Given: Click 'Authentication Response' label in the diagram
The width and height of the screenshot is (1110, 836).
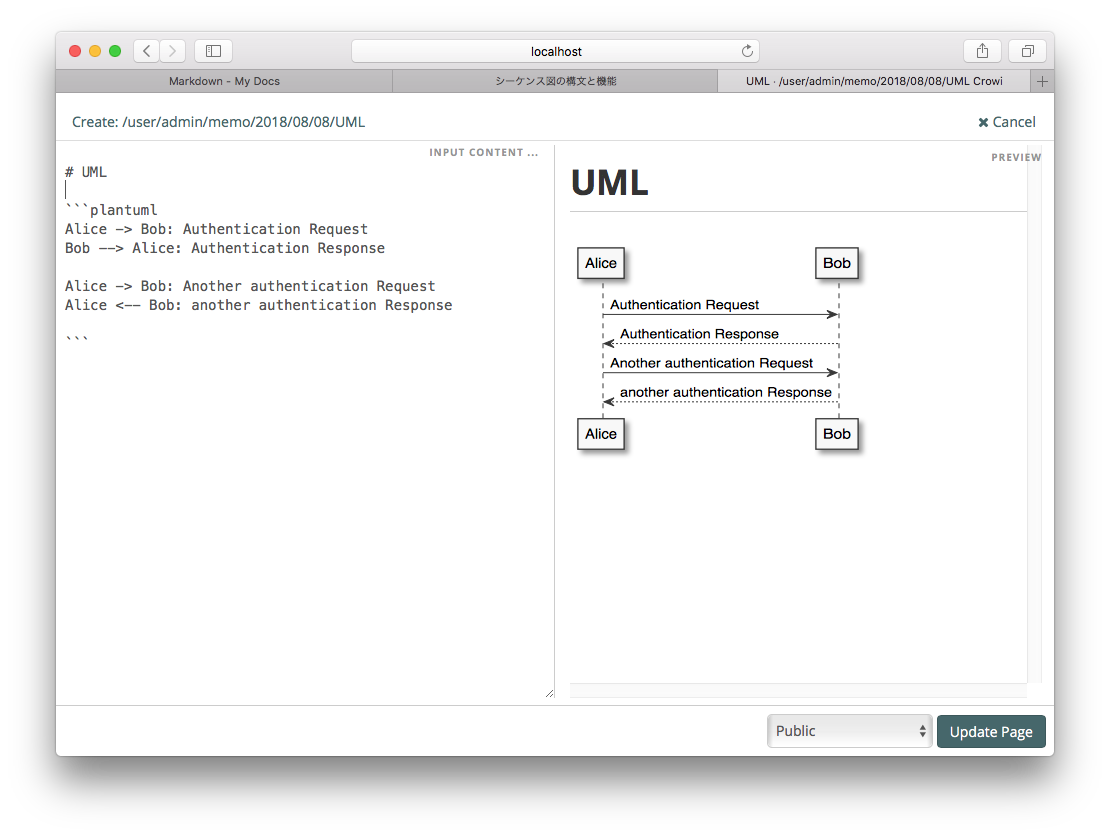Looking at the screenshot, I should pyautogui.click(x=699, y=334).
